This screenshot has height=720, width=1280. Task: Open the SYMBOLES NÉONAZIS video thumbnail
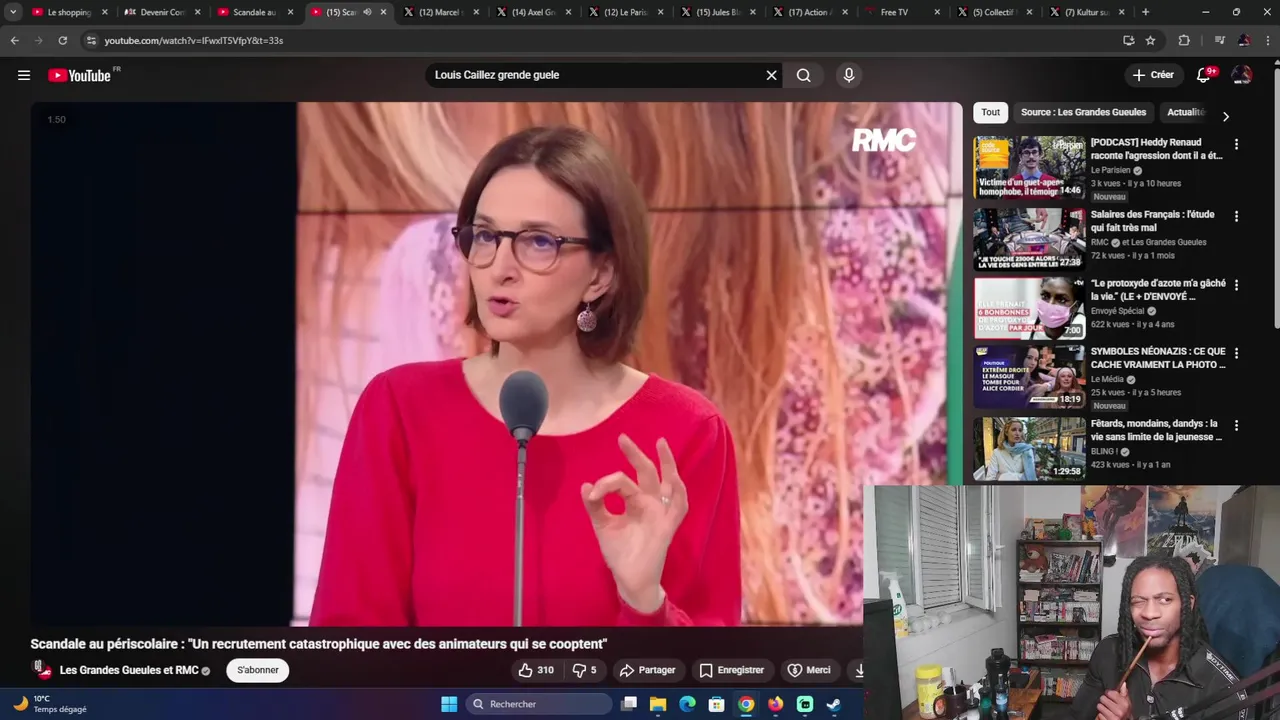(x=1029, y=376)
